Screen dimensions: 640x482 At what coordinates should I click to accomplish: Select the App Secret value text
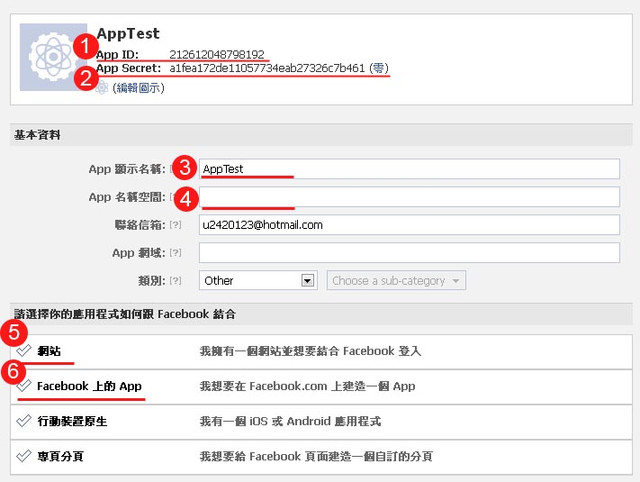(x=267, y=68)
